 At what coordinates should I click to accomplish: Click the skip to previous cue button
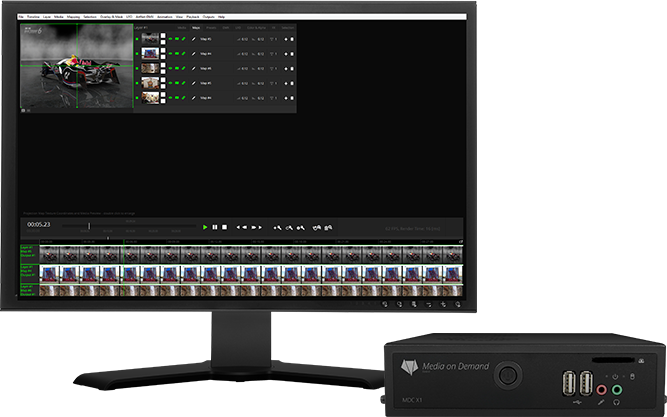(x=240, y=227)
